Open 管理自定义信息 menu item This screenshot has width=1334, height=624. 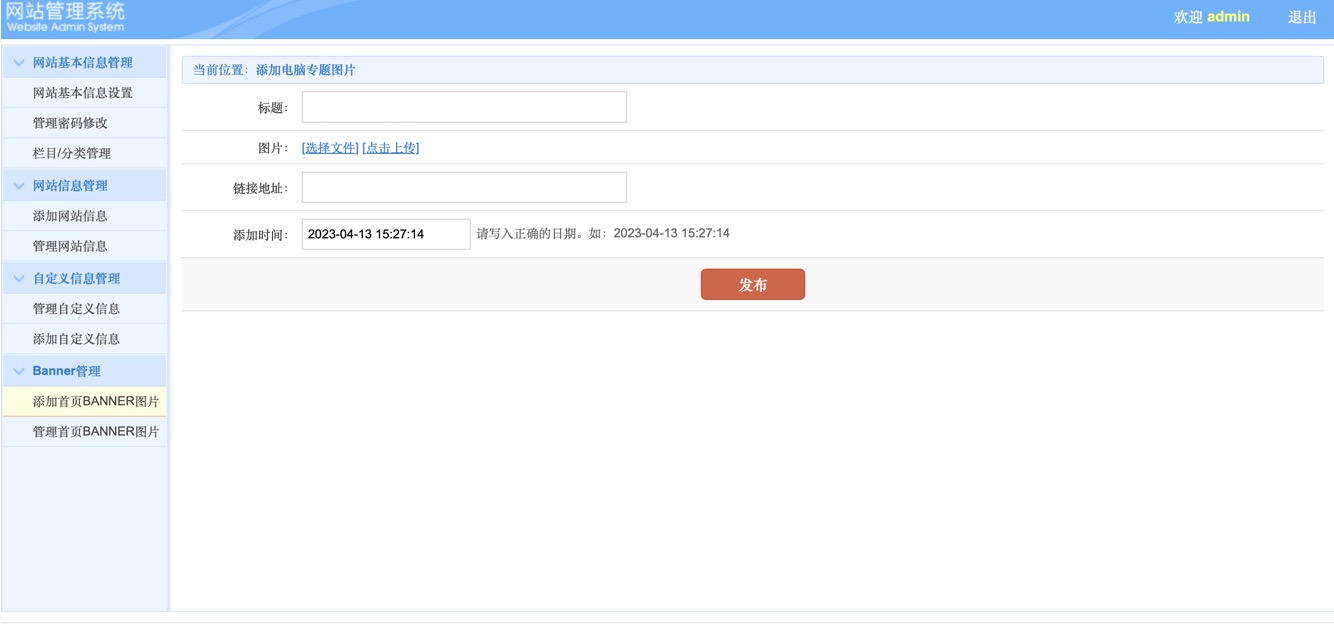76,309
